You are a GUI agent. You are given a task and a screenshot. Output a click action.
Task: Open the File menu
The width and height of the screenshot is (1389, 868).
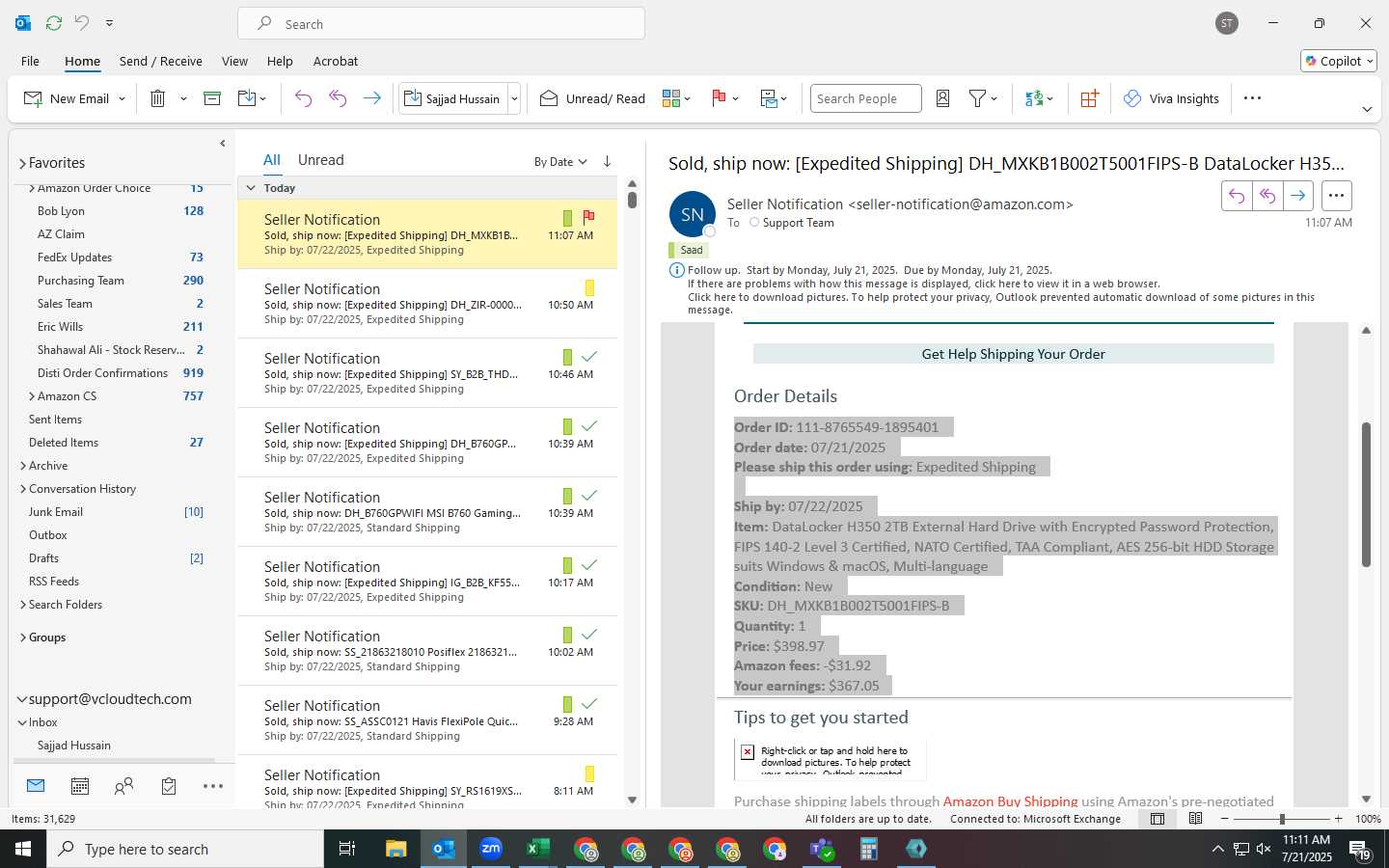point(31,61)
